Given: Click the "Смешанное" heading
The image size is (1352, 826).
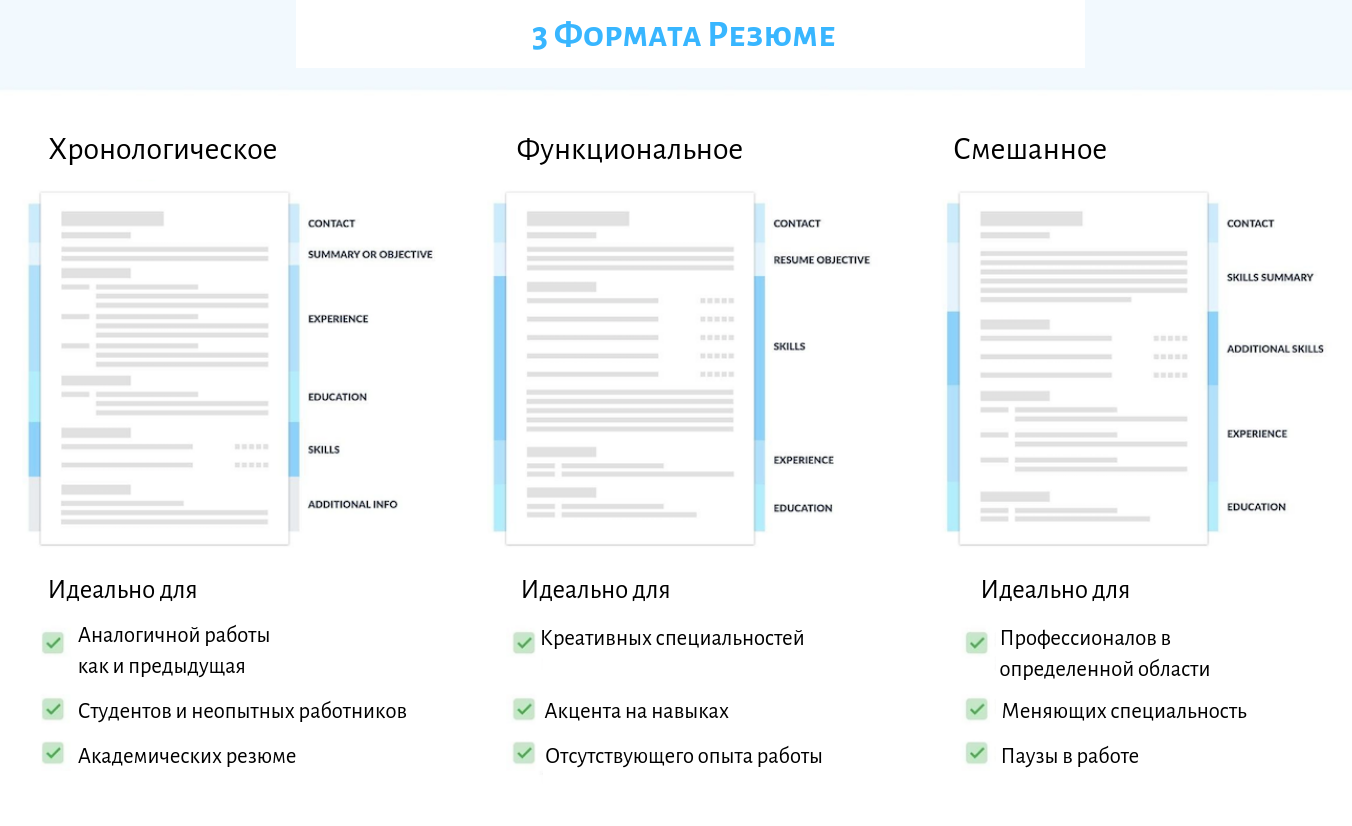Looking at the screenshot, I should pyautogui.click(x=1029, y=149).
